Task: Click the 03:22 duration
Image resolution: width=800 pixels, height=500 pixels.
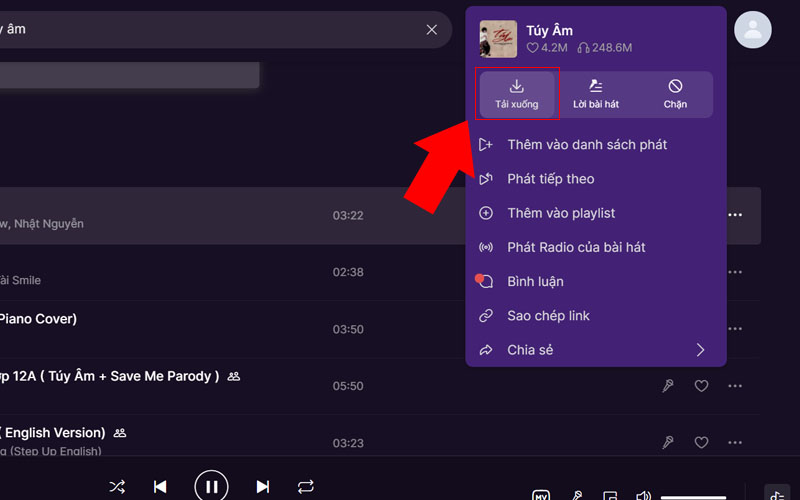Action: 348,216
